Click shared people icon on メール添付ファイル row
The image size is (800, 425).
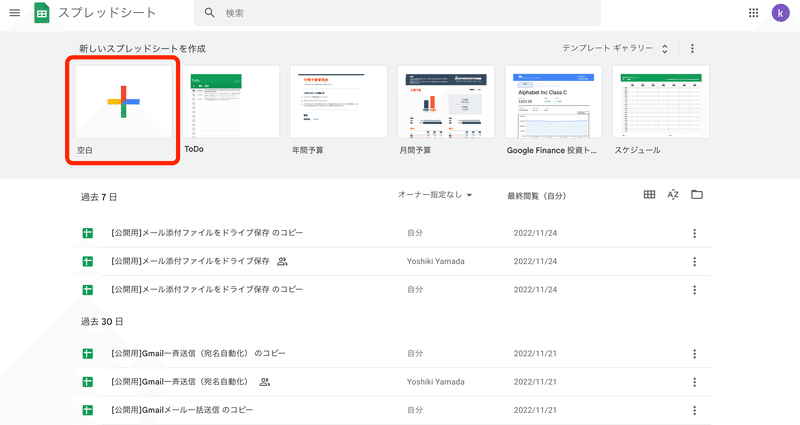coord(282,261)
